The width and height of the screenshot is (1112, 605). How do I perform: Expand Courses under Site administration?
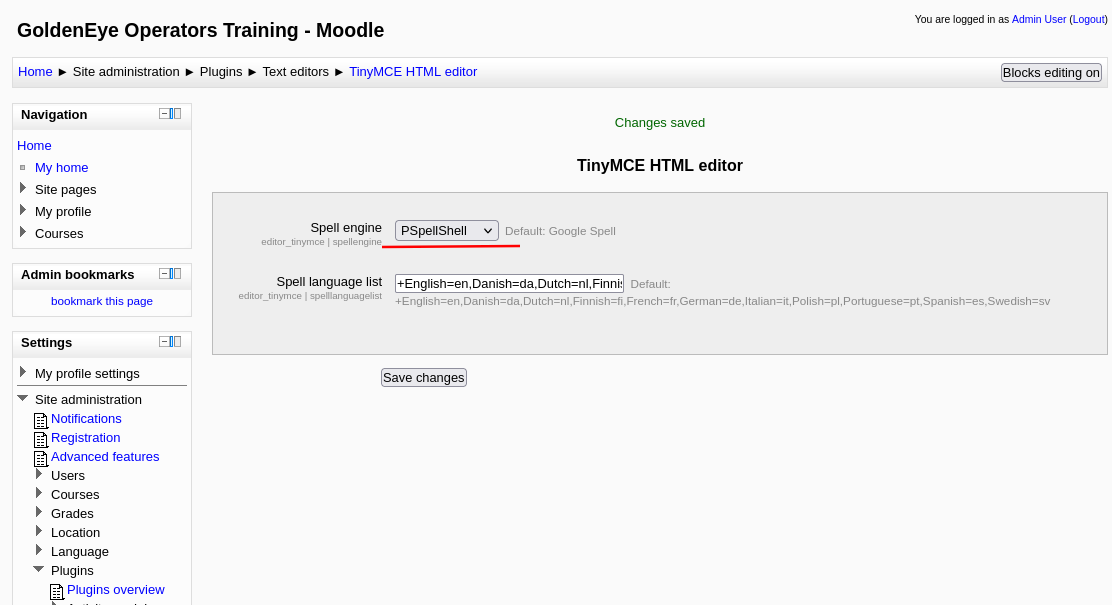[39, 493]
